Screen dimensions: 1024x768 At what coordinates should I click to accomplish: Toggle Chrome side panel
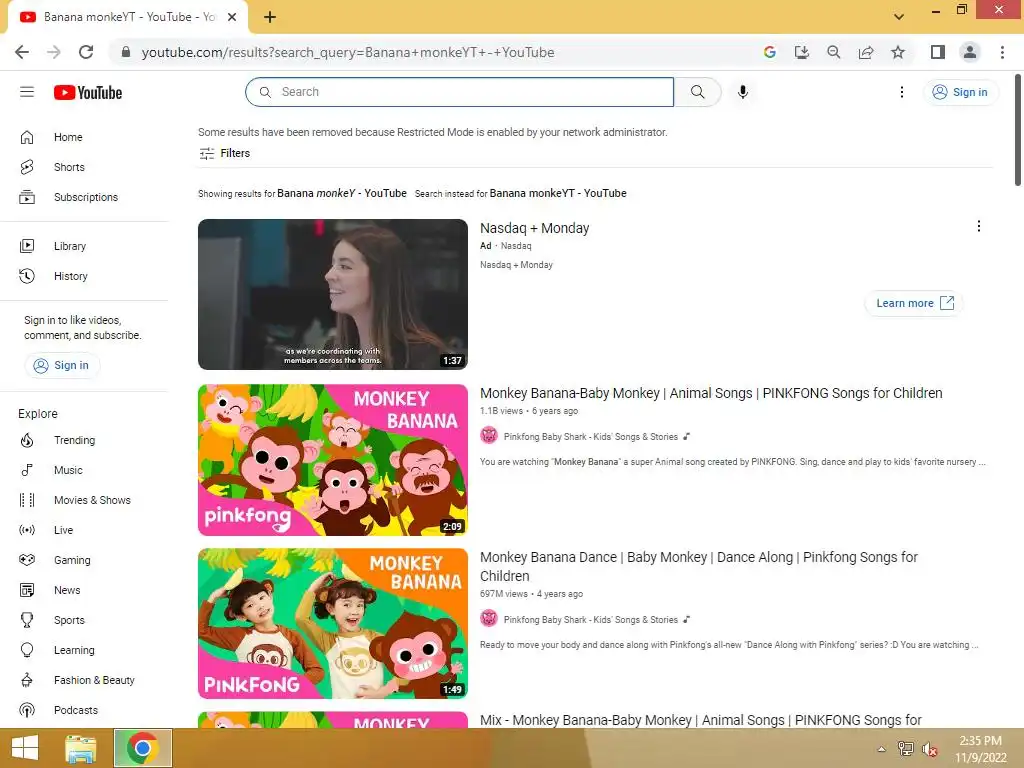(x=938, y=52)
